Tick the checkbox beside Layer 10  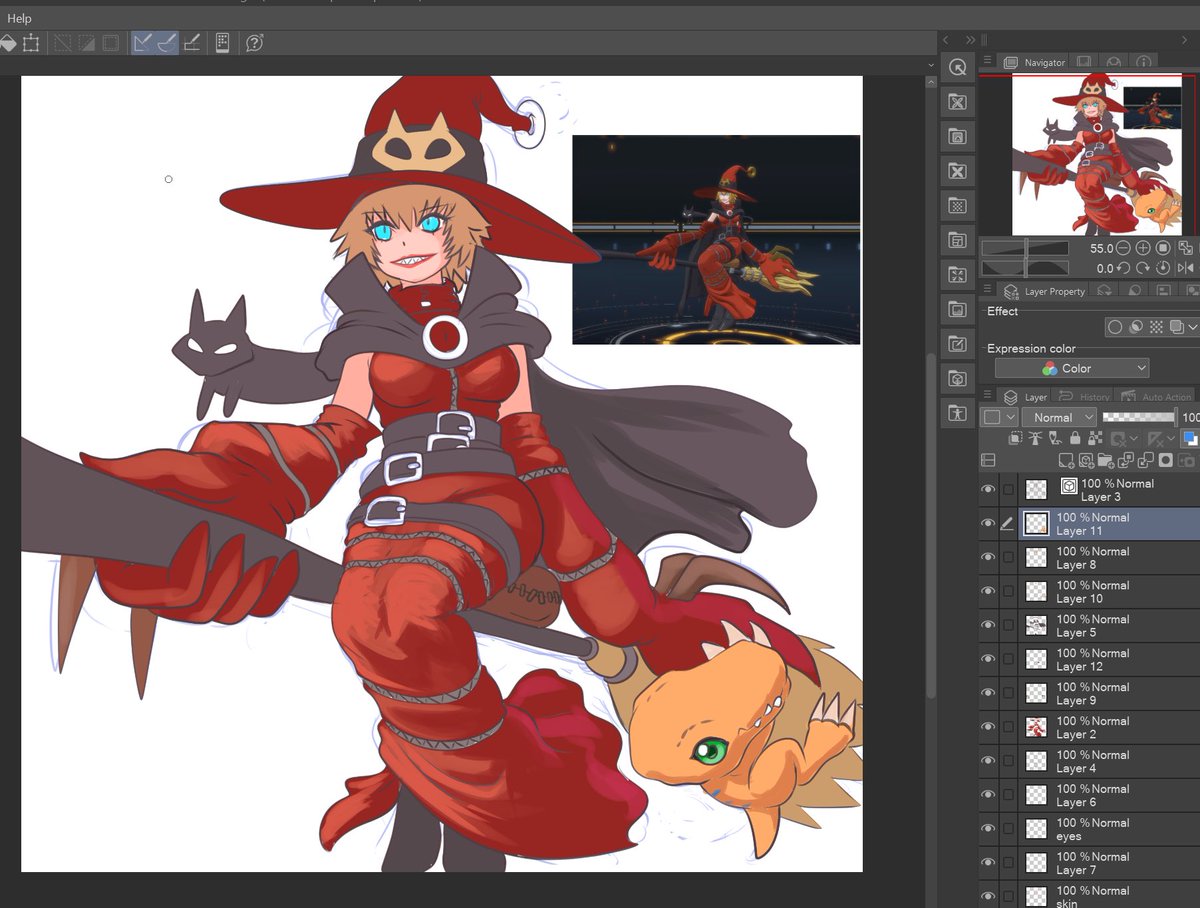1008,591
